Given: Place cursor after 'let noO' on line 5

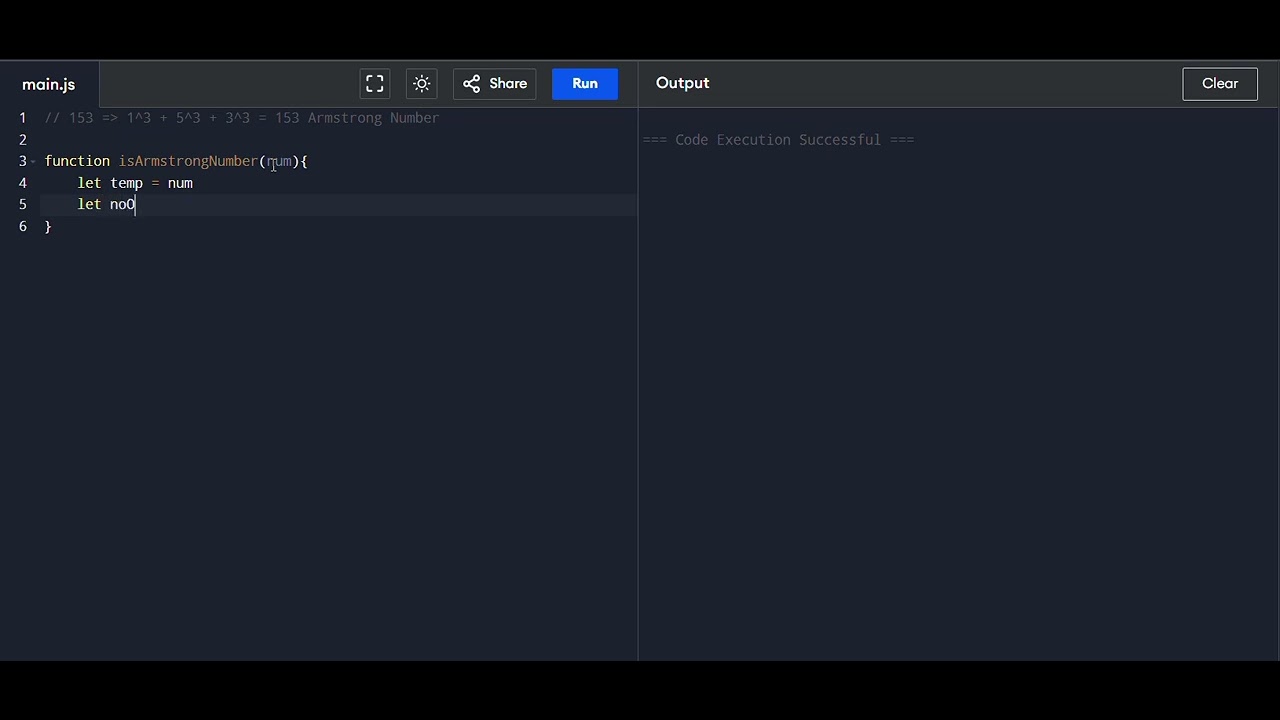Looking at the screenshot, I should pos(136,205).
